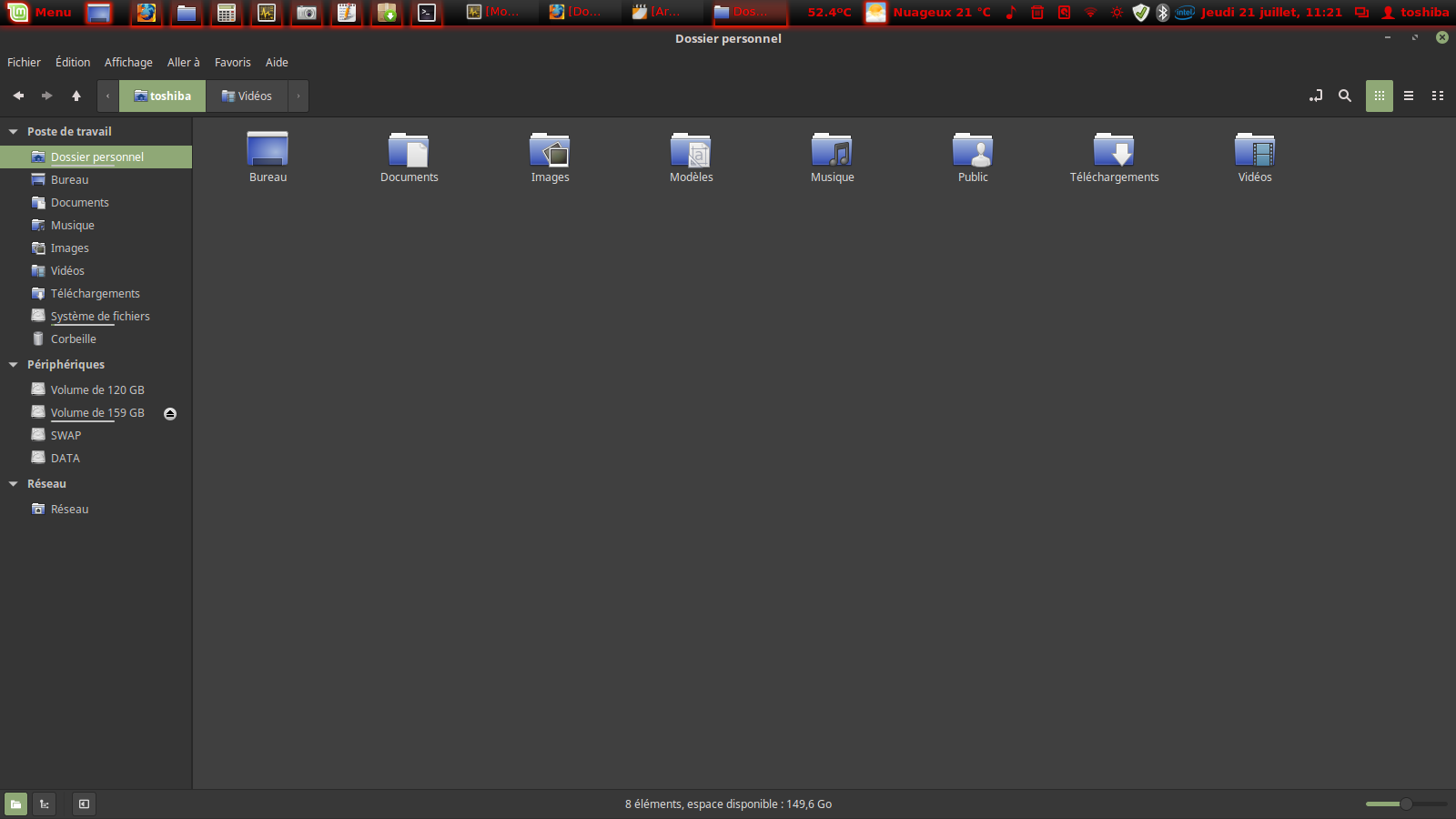
Task: Click the Vidéos breadcrumb button
Action: point(247,96)
